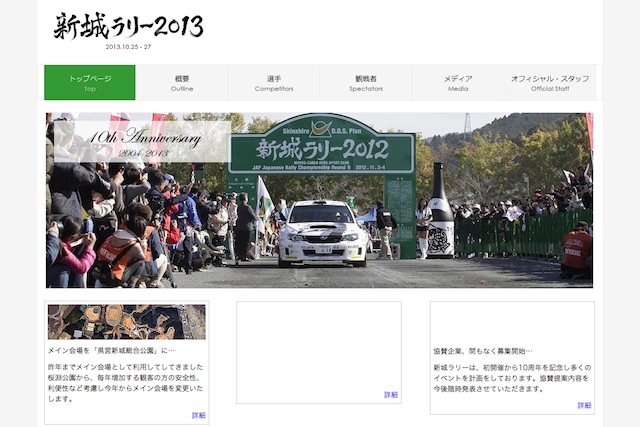Click the メイン会場を「県営新城総合公園」に headline

111,351
